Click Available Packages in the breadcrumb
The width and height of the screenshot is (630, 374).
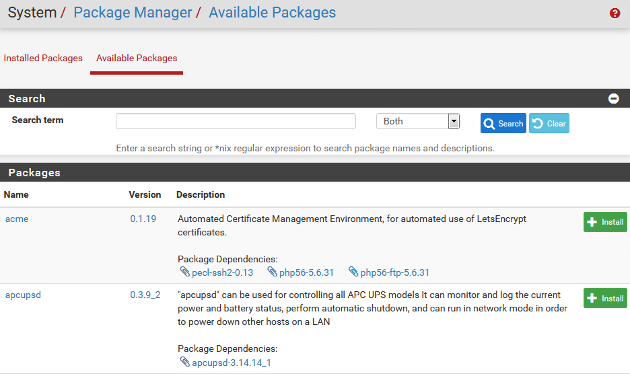[x=272, y=12]
